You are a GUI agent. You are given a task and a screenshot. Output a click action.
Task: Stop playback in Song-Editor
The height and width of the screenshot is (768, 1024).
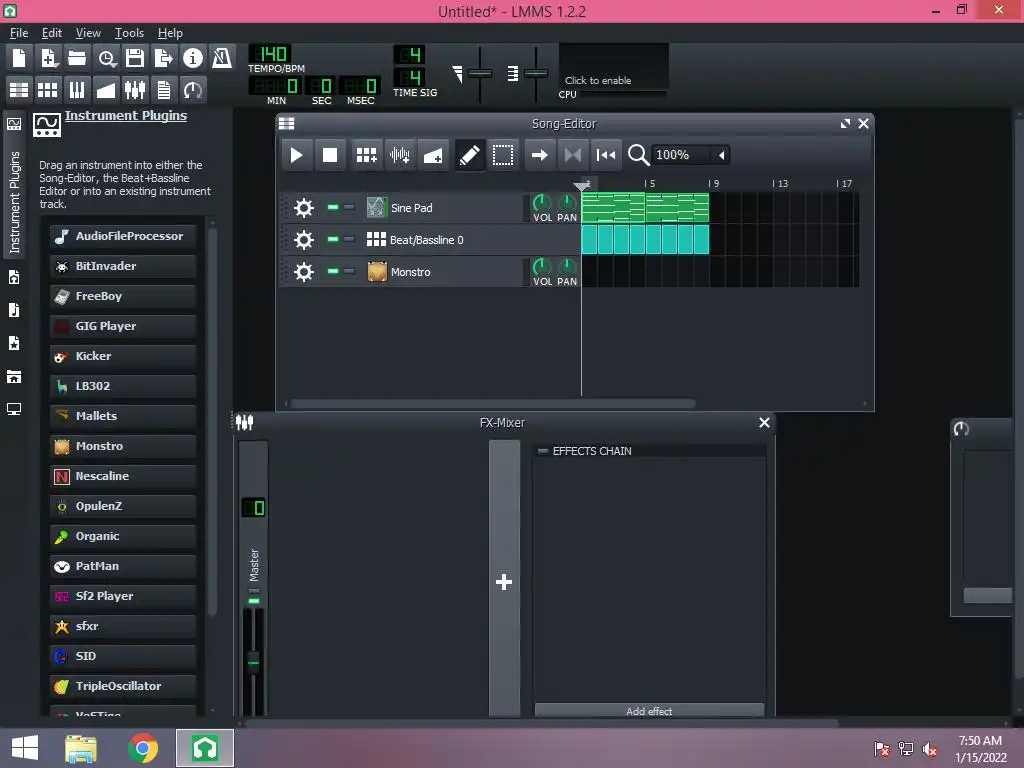click(x=330, y=155)
